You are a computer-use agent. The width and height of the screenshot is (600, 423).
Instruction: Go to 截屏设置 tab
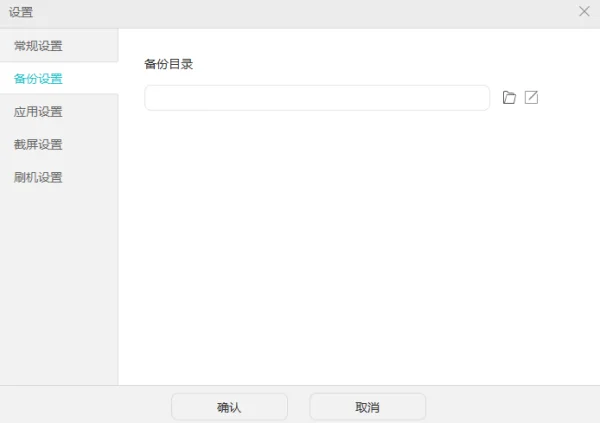[59, 144]
